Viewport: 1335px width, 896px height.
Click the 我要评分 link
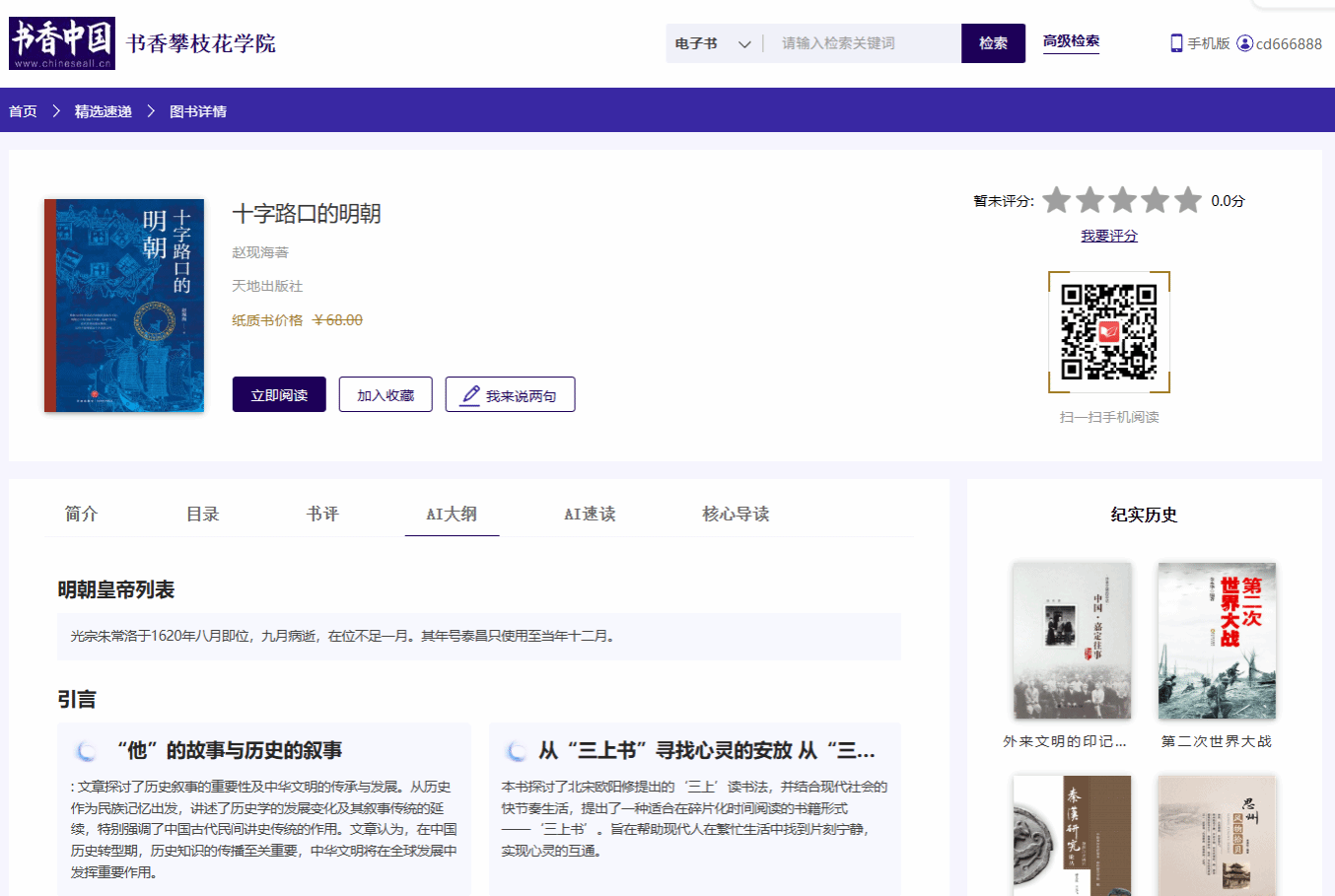click(1108, 236)
